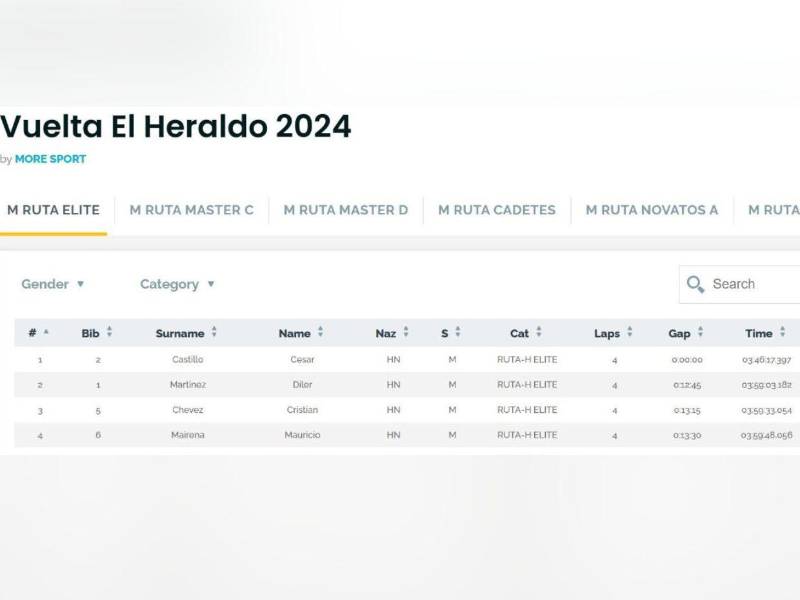This screenshot has width=800, height=600.
Task: Click into the Search input field
Action: coord(752,284)
